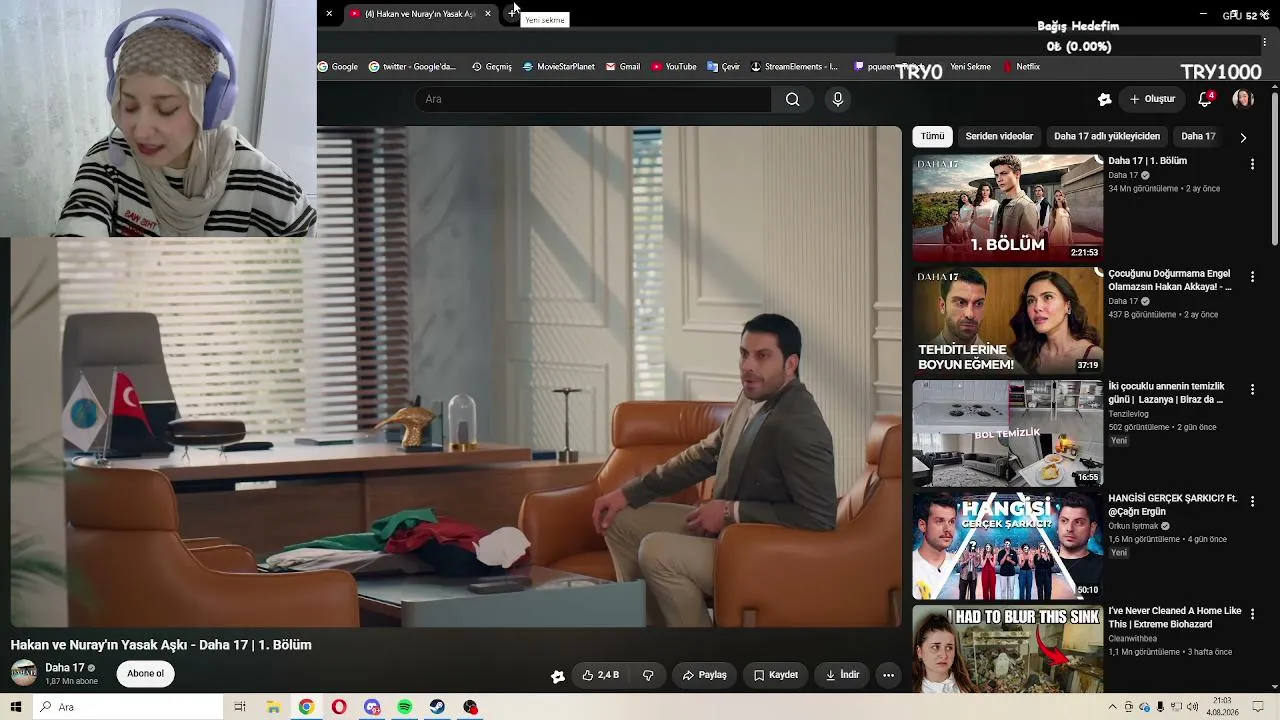
Task: Open the recording app on taskbar
Action: point(471,707)
